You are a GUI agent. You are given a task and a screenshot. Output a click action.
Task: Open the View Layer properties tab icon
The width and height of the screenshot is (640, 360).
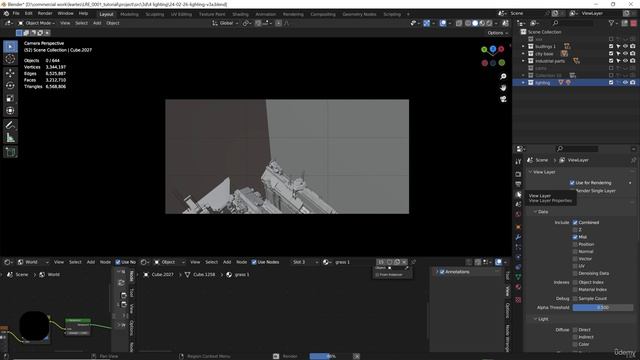point(518,195)
